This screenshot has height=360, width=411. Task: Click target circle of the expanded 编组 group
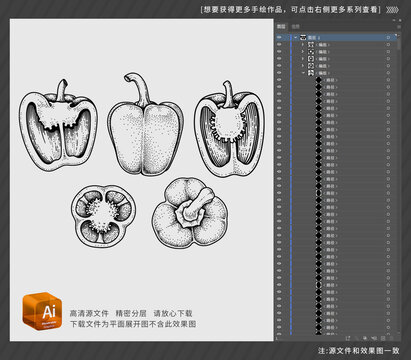click(388, 73)
